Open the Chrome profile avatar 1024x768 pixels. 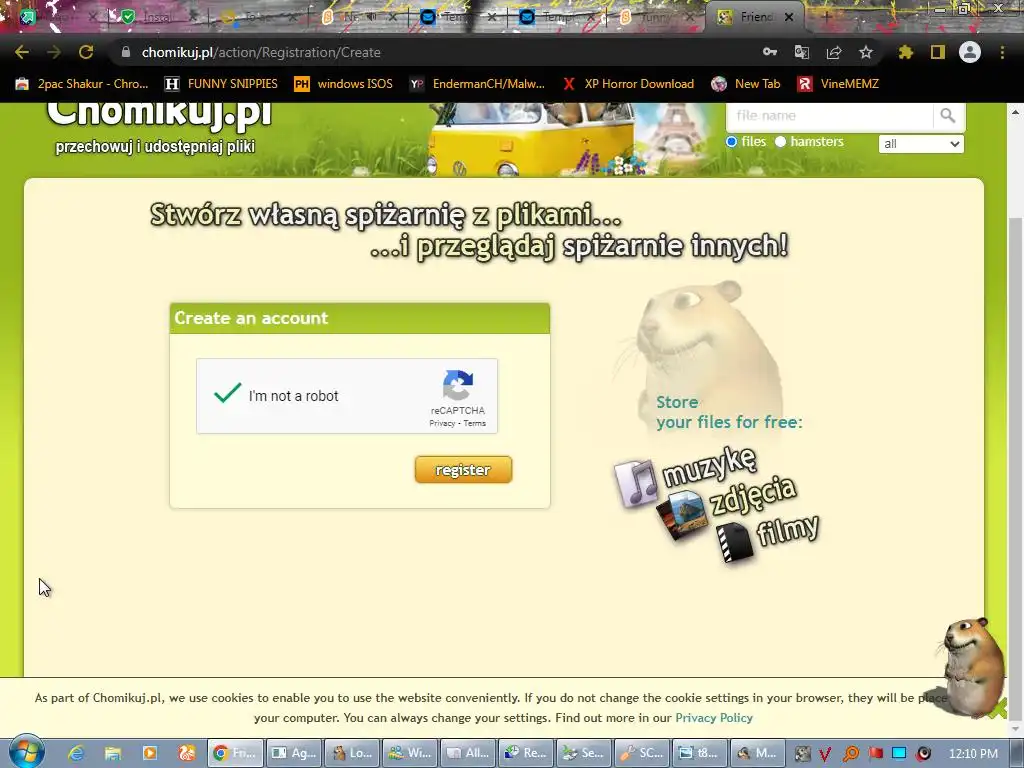coord(970,52)
